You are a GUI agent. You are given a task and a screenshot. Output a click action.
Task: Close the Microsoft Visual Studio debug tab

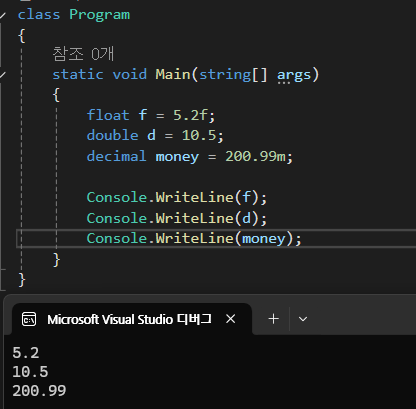230,319
